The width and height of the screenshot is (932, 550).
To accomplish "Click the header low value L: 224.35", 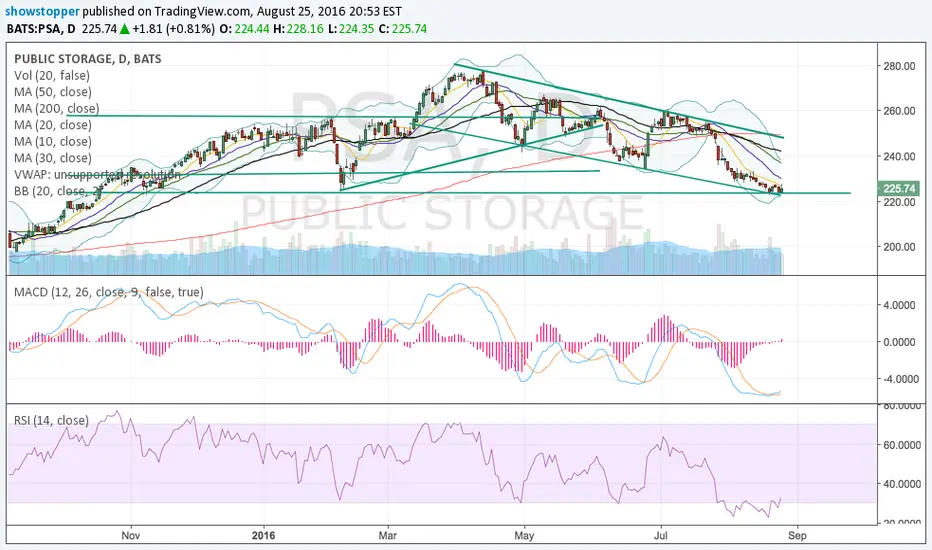I will pyautogui.click(x=351, y=29).
